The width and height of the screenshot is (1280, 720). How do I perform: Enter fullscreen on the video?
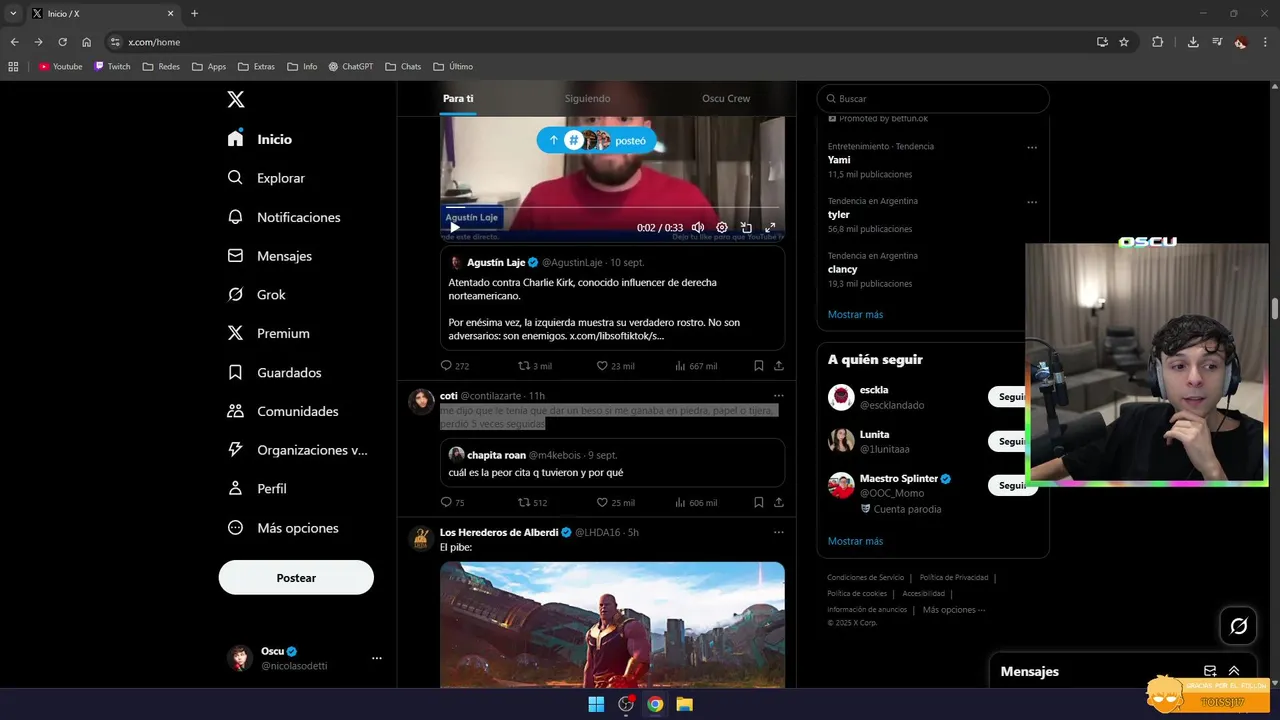click(x=770, y=227)
